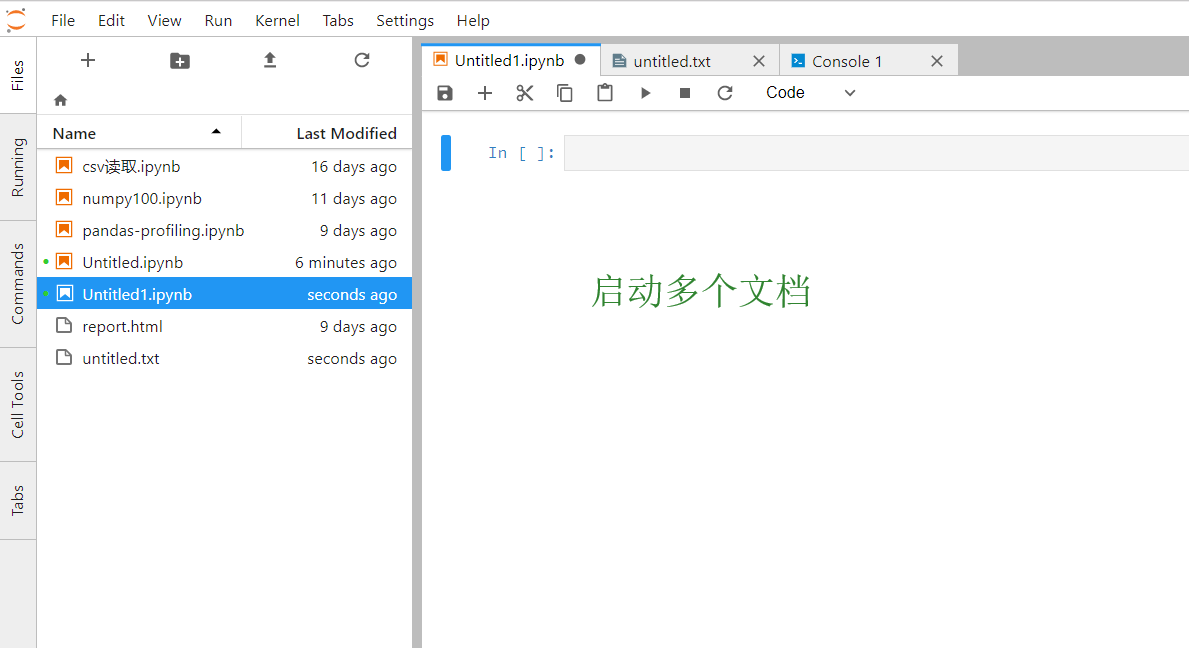The height and width of the screenshot is (648, 1189).
Task: Select pandas-profiling.ipynb in file list
Action: 224,230
